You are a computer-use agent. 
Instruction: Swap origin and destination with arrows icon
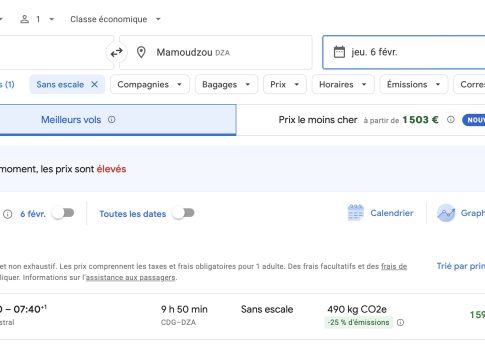point(116,52)
